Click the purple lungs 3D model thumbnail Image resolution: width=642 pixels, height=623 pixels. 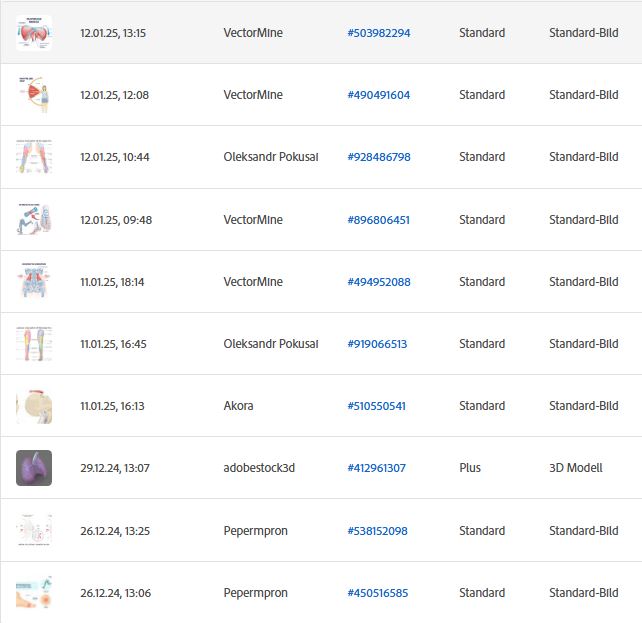click(34, 468)
